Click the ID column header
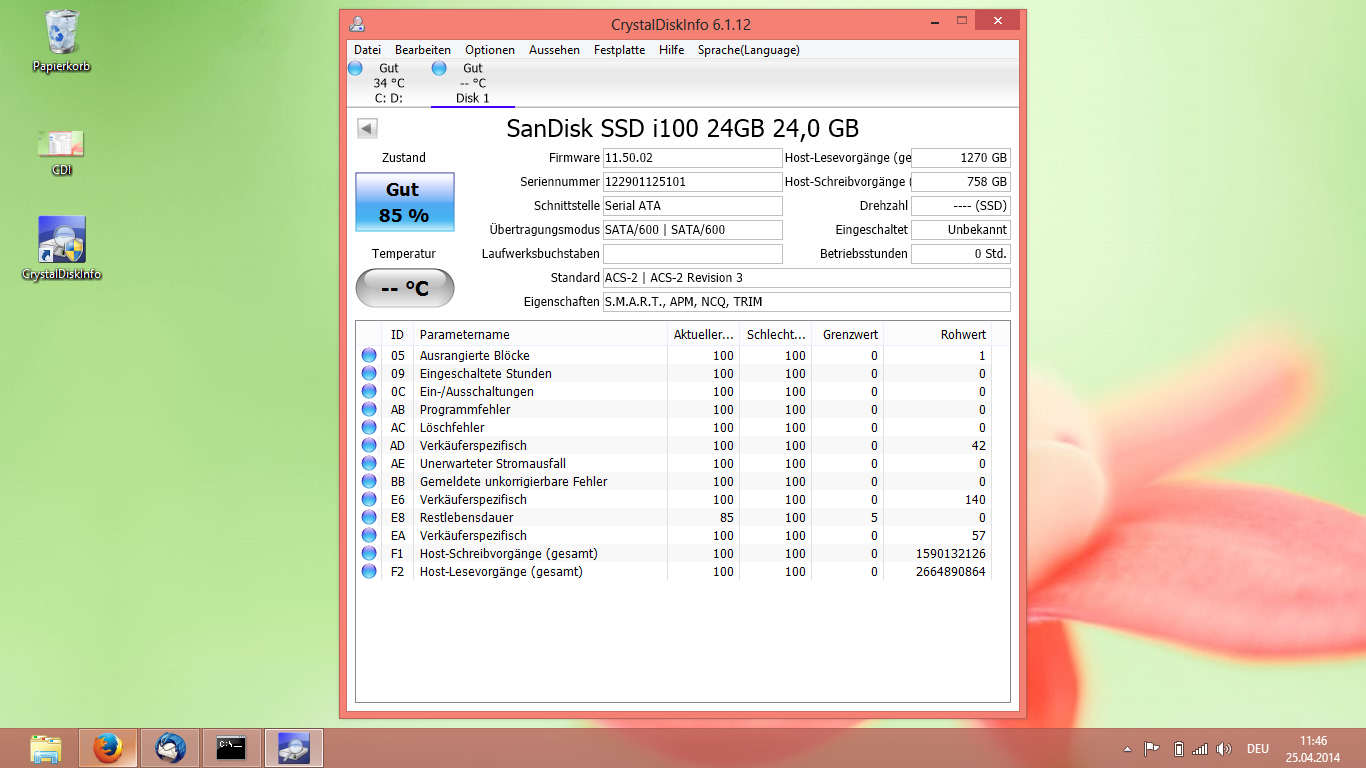This screenshot has width=1366, height=768. pos(398,335)
